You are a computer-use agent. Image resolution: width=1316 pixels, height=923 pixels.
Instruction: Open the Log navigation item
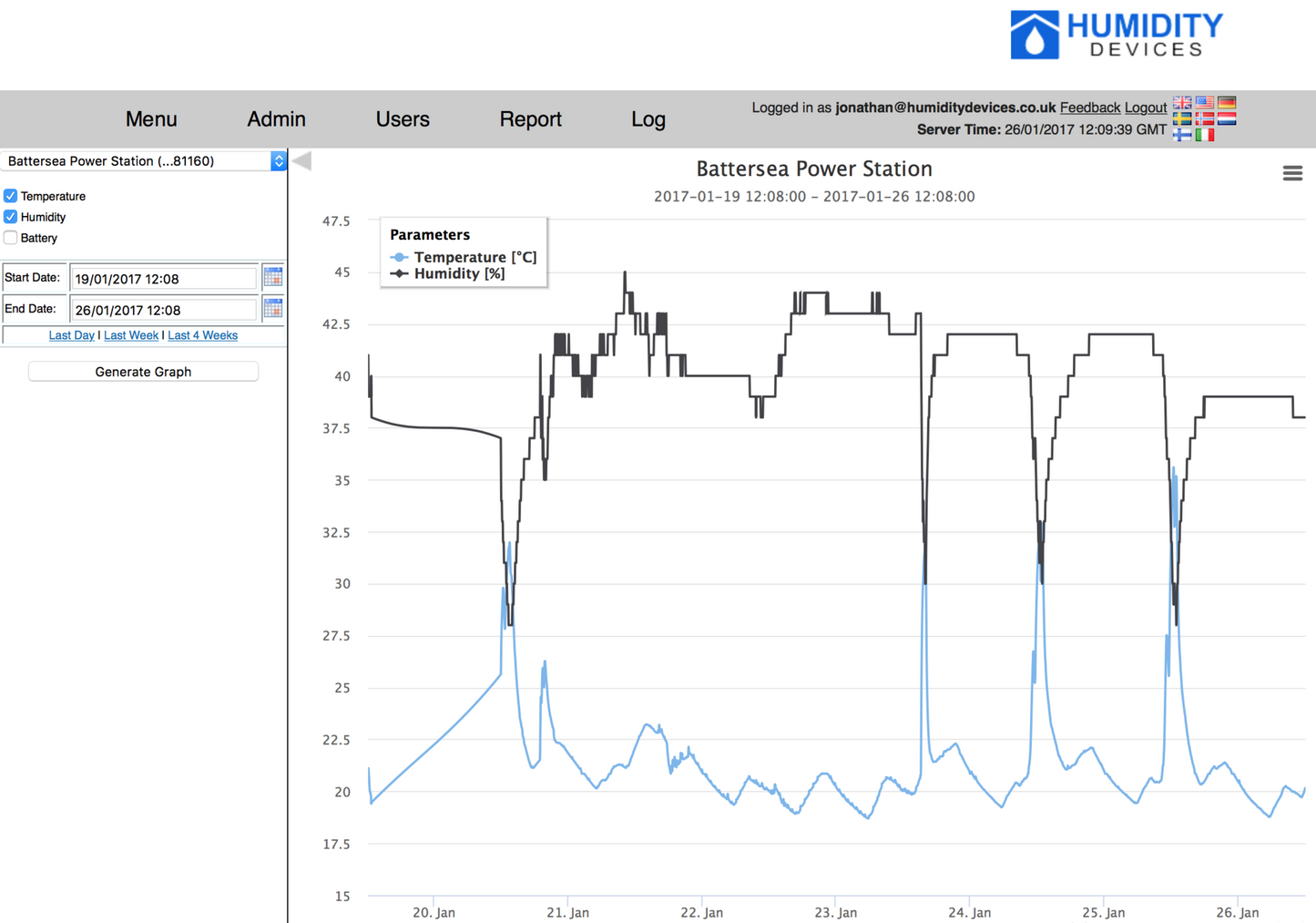tap(648, 119)
